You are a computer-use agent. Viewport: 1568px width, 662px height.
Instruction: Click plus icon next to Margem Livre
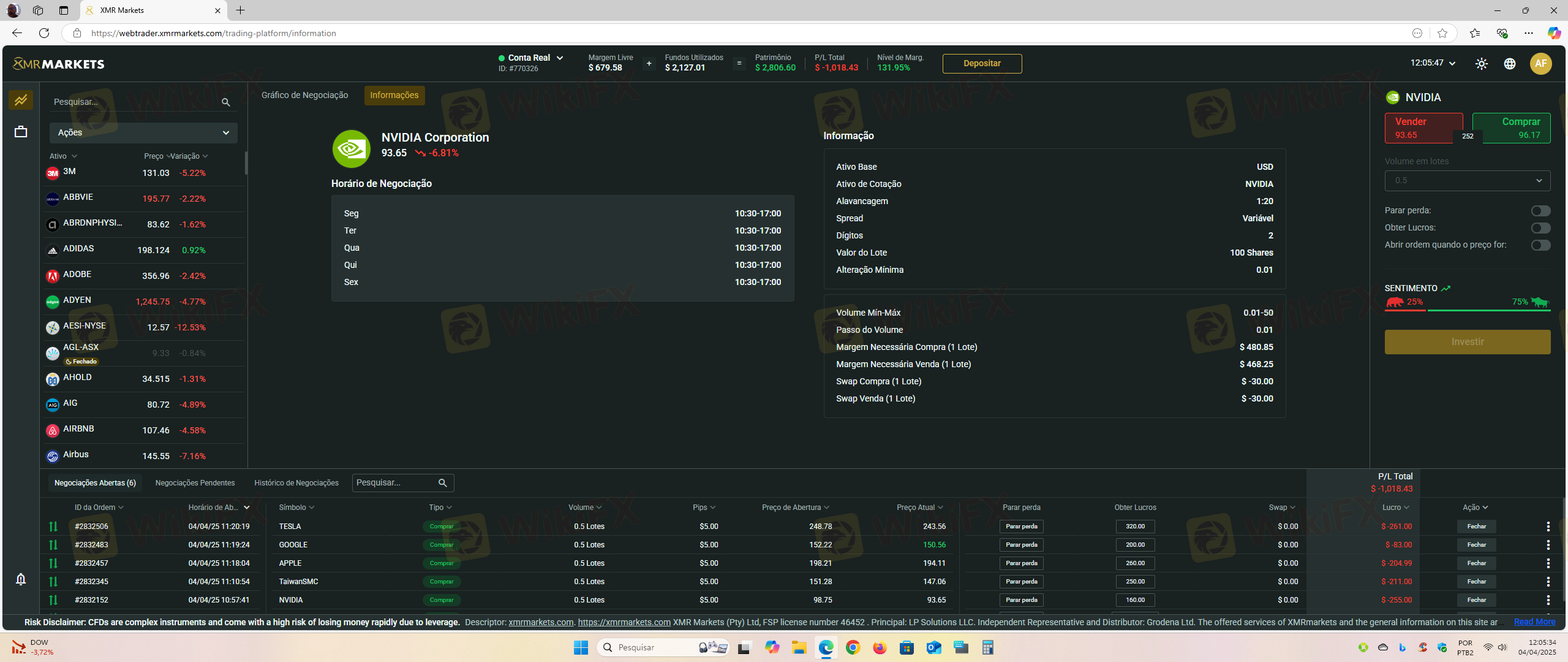point(649,64)
